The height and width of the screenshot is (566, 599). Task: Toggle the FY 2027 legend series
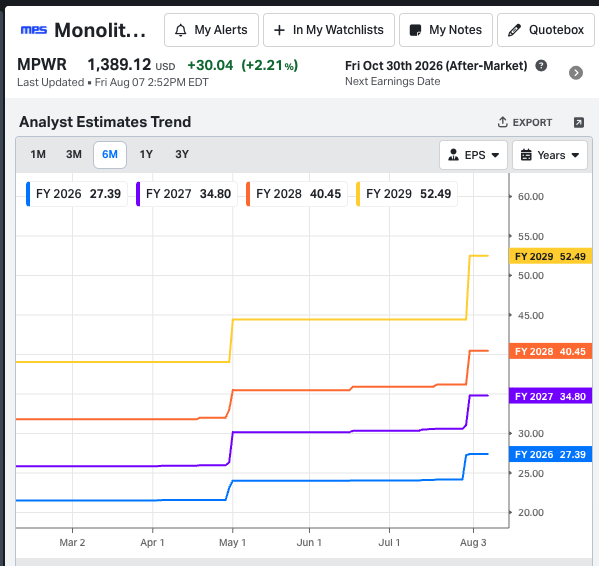[x=186, y=194]
